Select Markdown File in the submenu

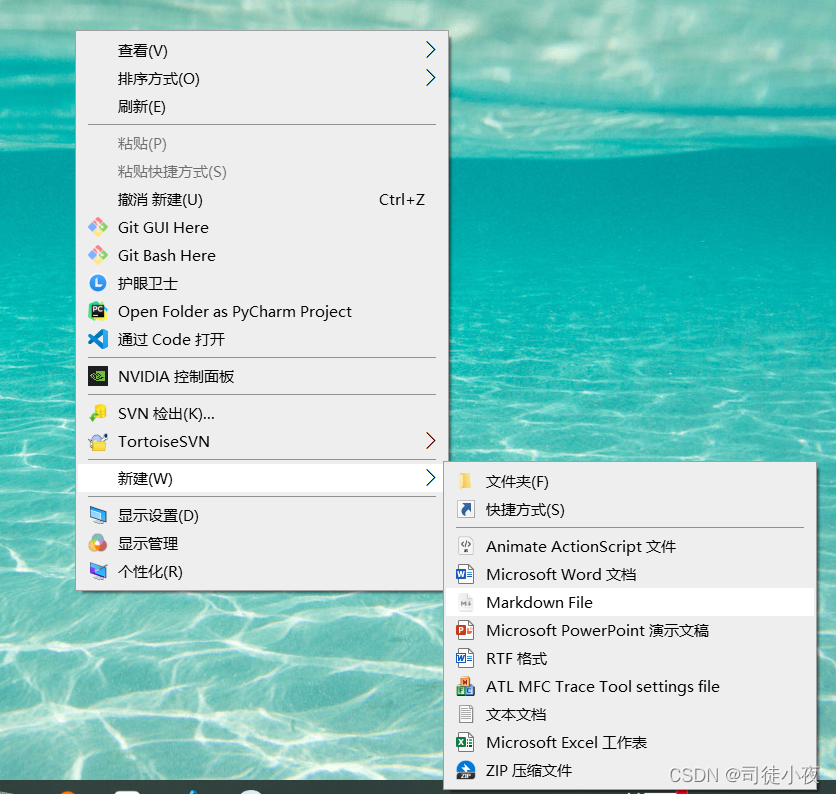(x=541, y=602)
